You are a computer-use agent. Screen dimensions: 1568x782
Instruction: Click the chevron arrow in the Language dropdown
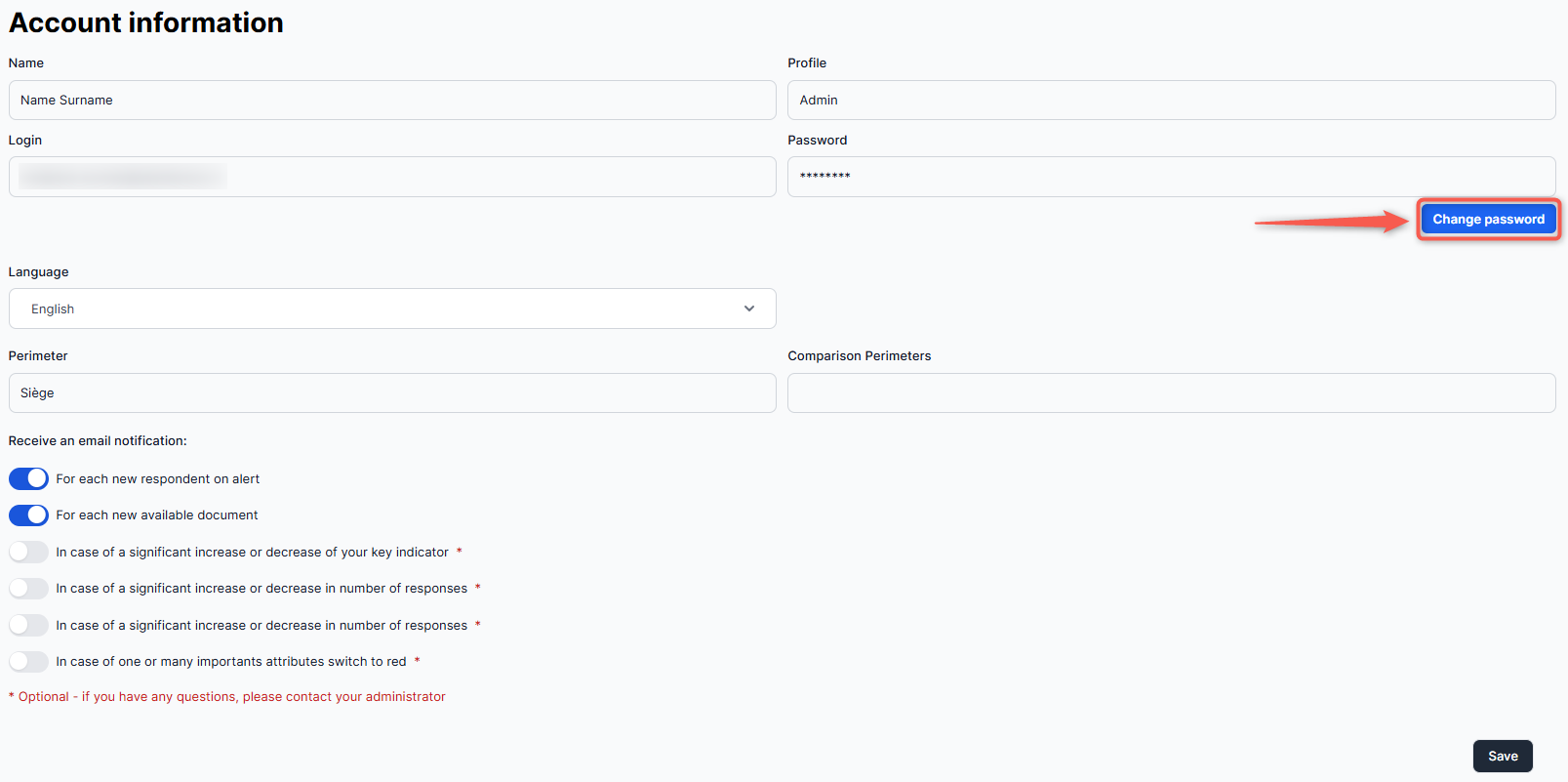748,309
